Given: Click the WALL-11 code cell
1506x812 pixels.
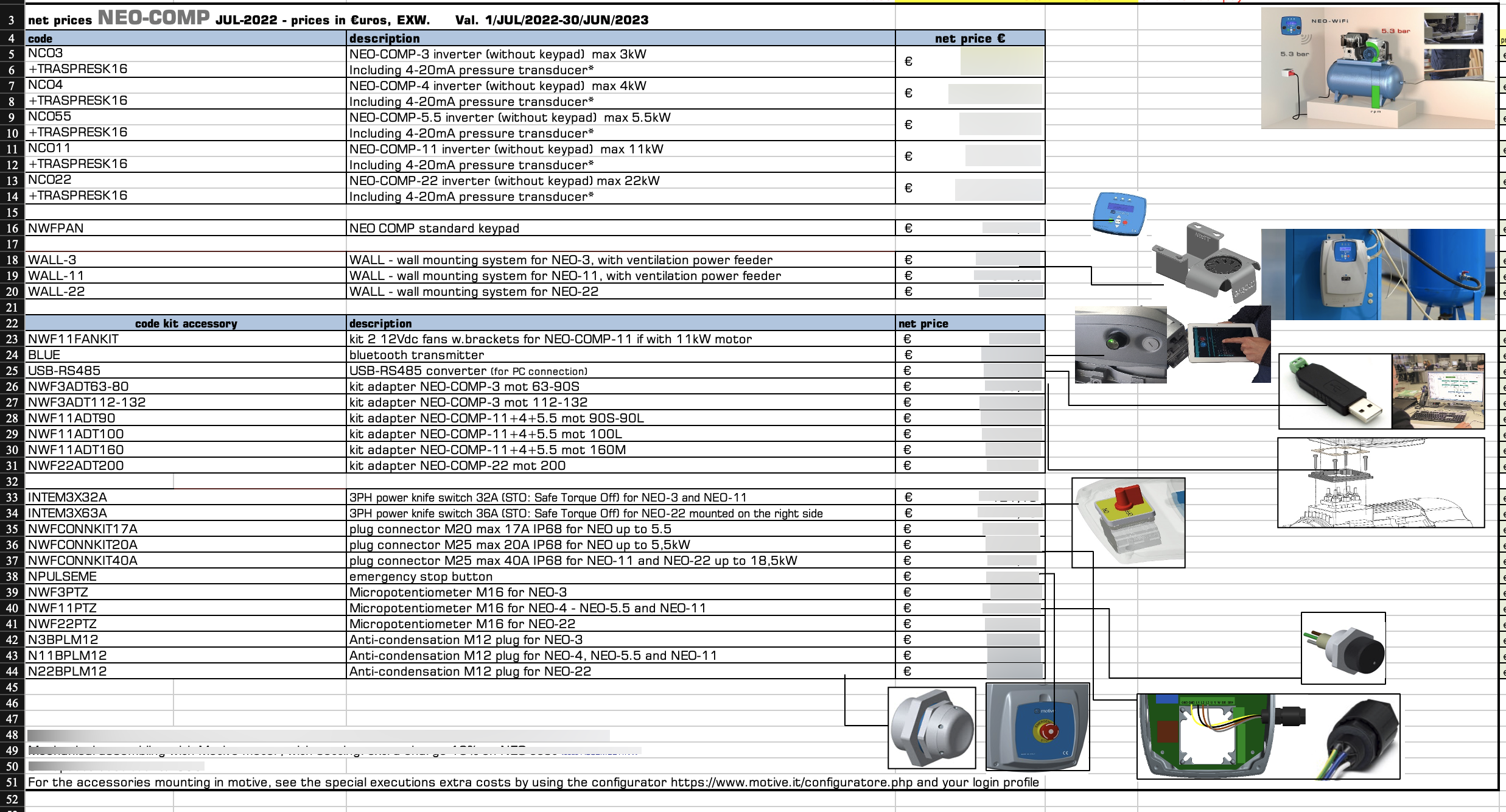Looking at the screenshot, I should [x=186, y=276].
